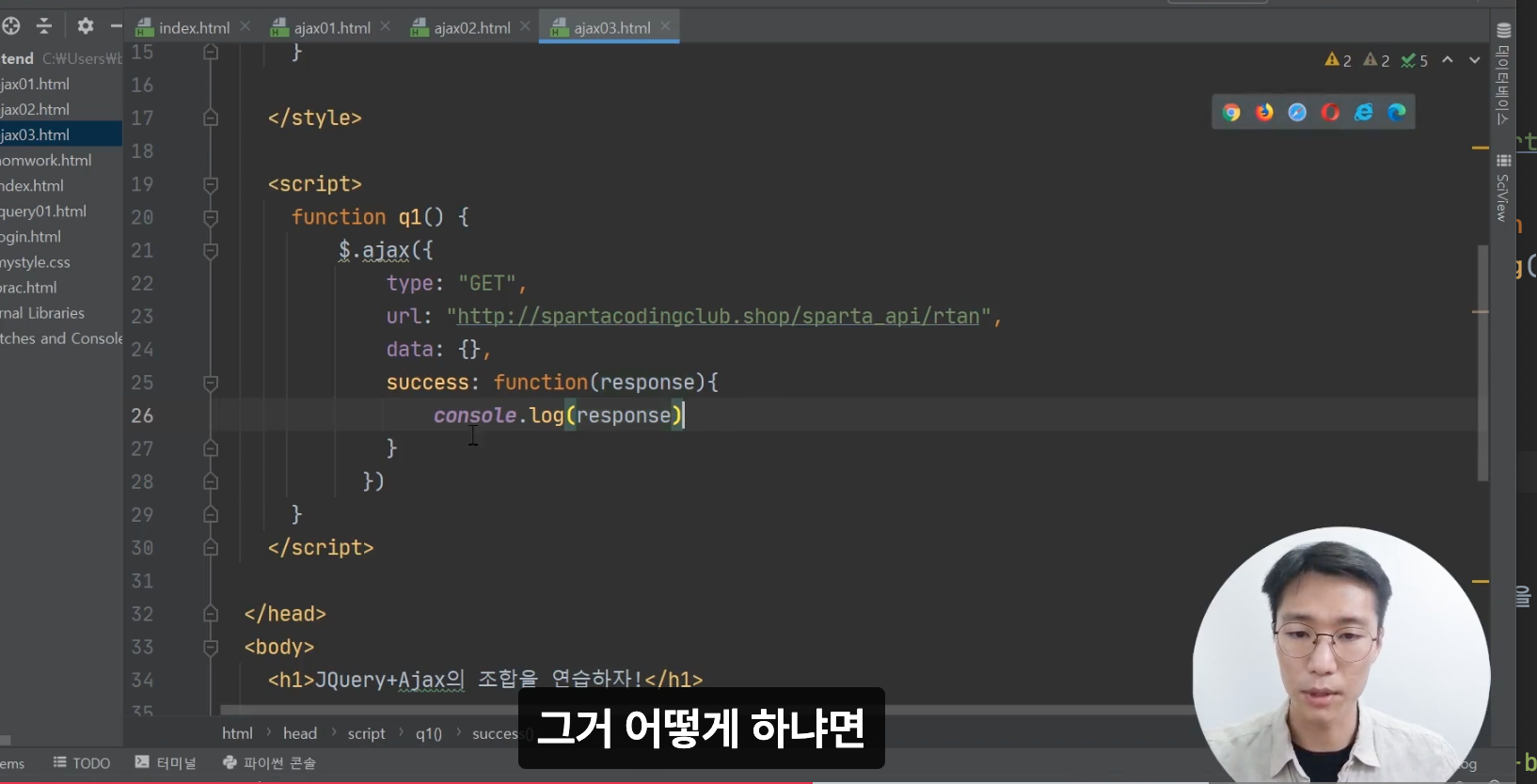Viewport: 1537px width, 784px height.
Task: Open in Internet Explorer icon
Action: (x=1363, y=113)
